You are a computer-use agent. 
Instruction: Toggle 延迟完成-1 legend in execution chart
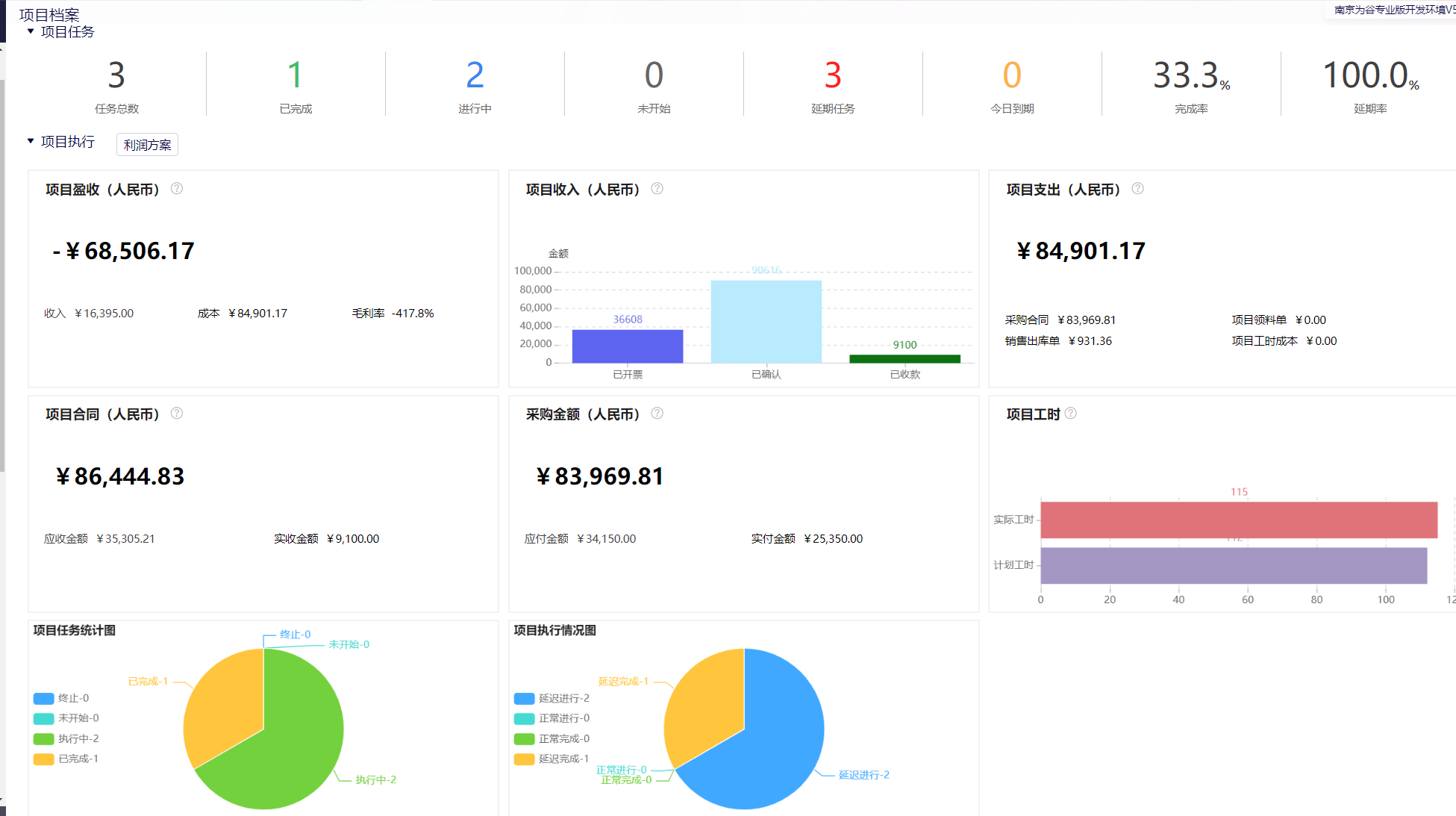[x=552, y=759]
